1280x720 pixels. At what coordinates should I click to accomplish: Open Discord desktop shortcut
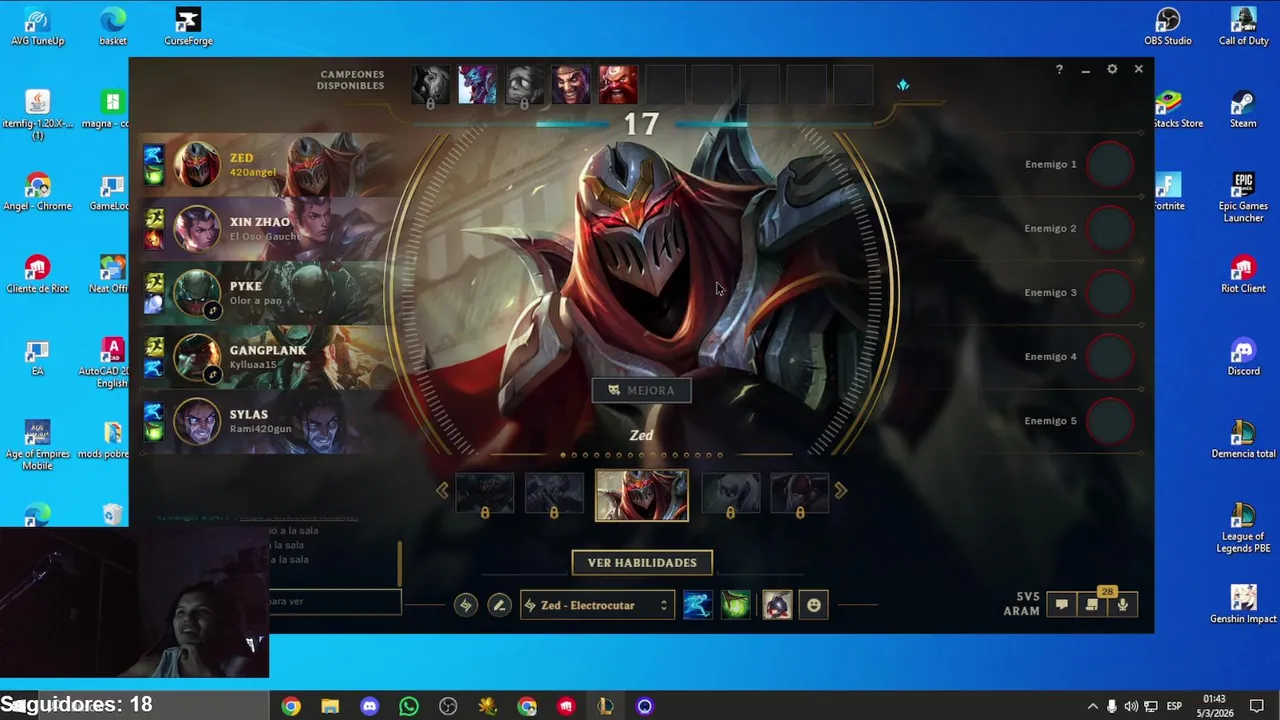click(x=1243, y=357)
